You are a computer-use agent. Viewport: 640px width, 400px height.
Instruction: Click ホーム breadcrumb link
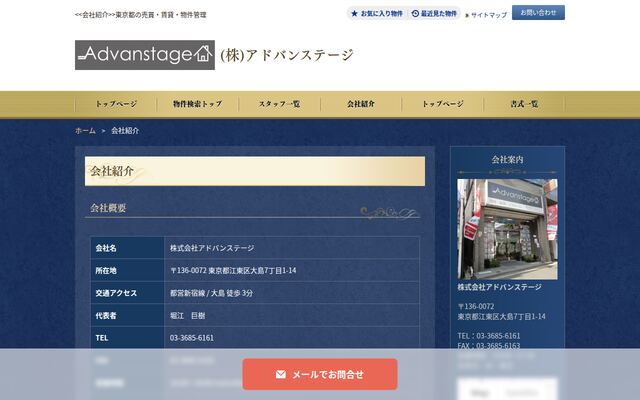[x=85, y=131]
